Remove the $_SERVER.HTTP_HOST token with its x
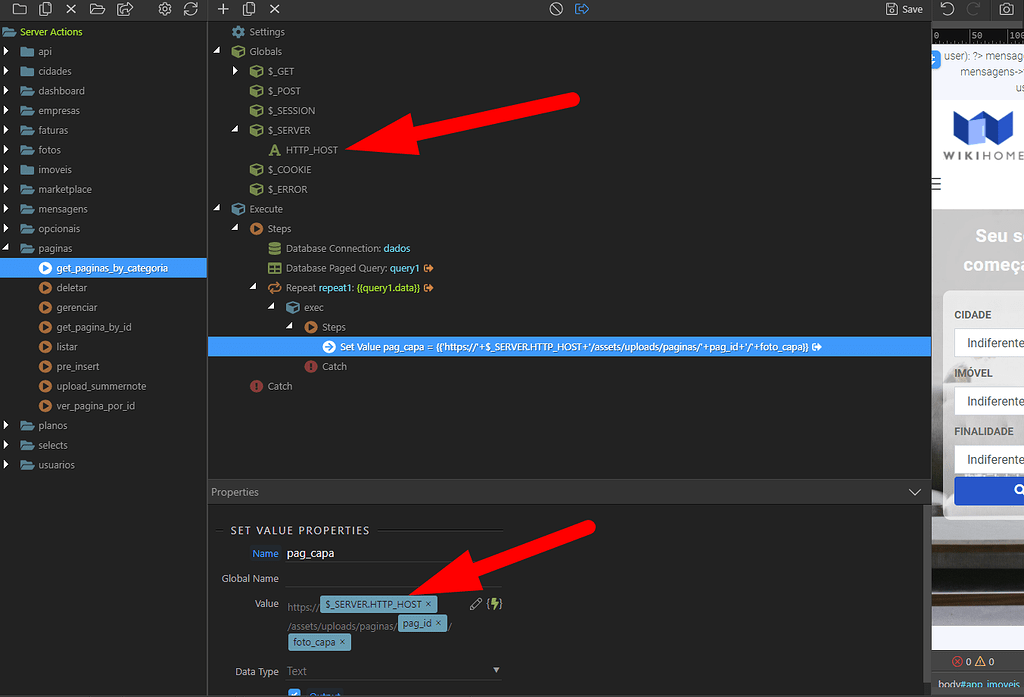Image resolution: width=1024 pixels, height=697 pixels. (429, 603)
